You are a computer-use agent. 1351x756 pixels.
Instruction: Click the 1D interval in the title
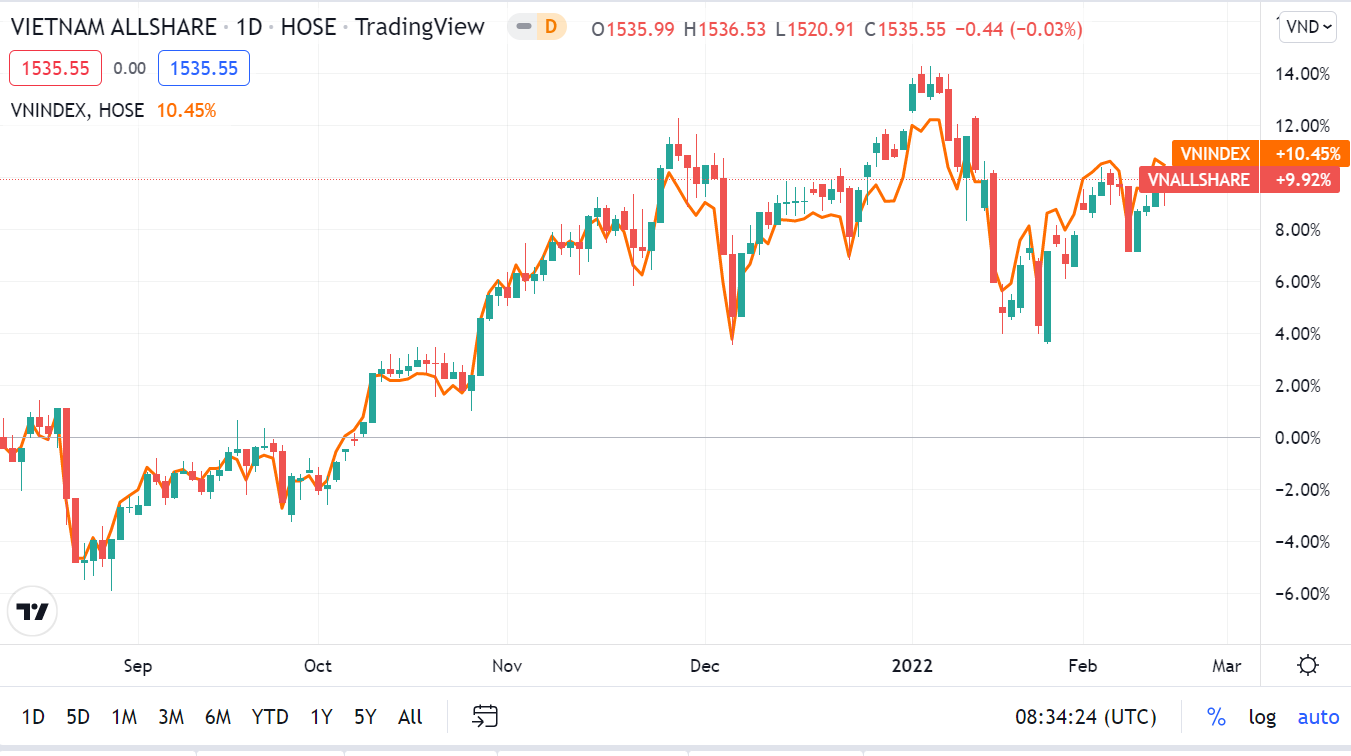point(249,27)
